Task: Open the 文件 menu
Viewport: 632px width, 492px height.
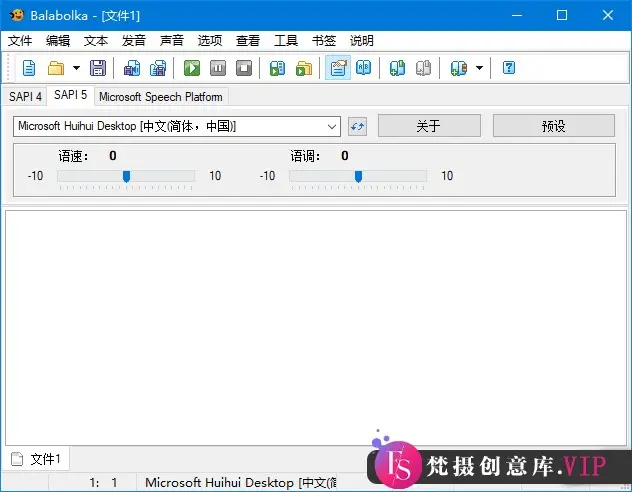Action: (20, 41)
